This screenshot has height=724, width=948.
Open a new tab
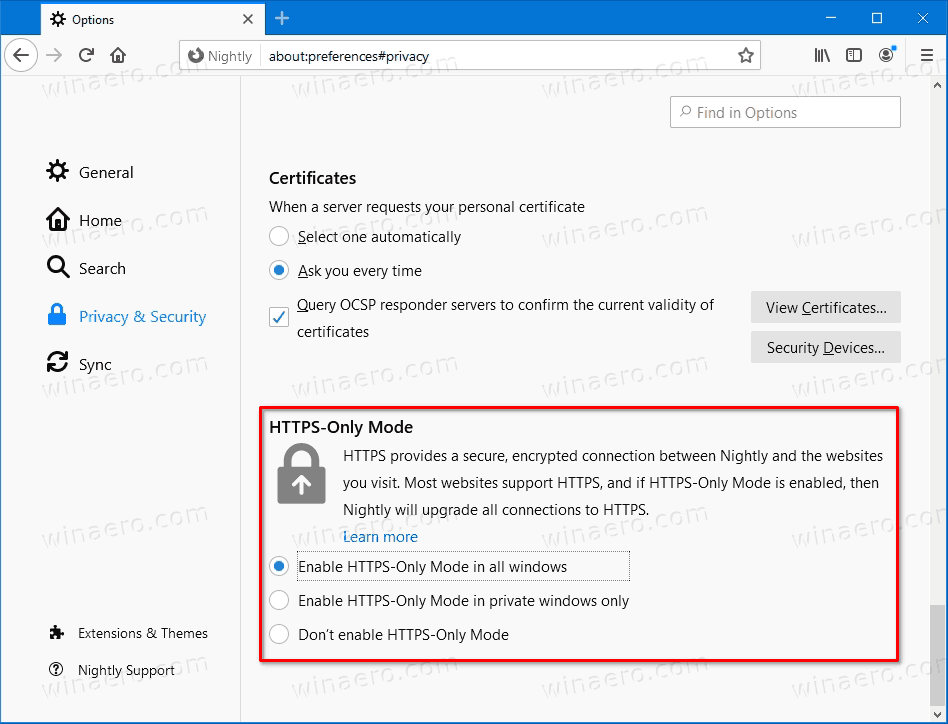(282, 18)
